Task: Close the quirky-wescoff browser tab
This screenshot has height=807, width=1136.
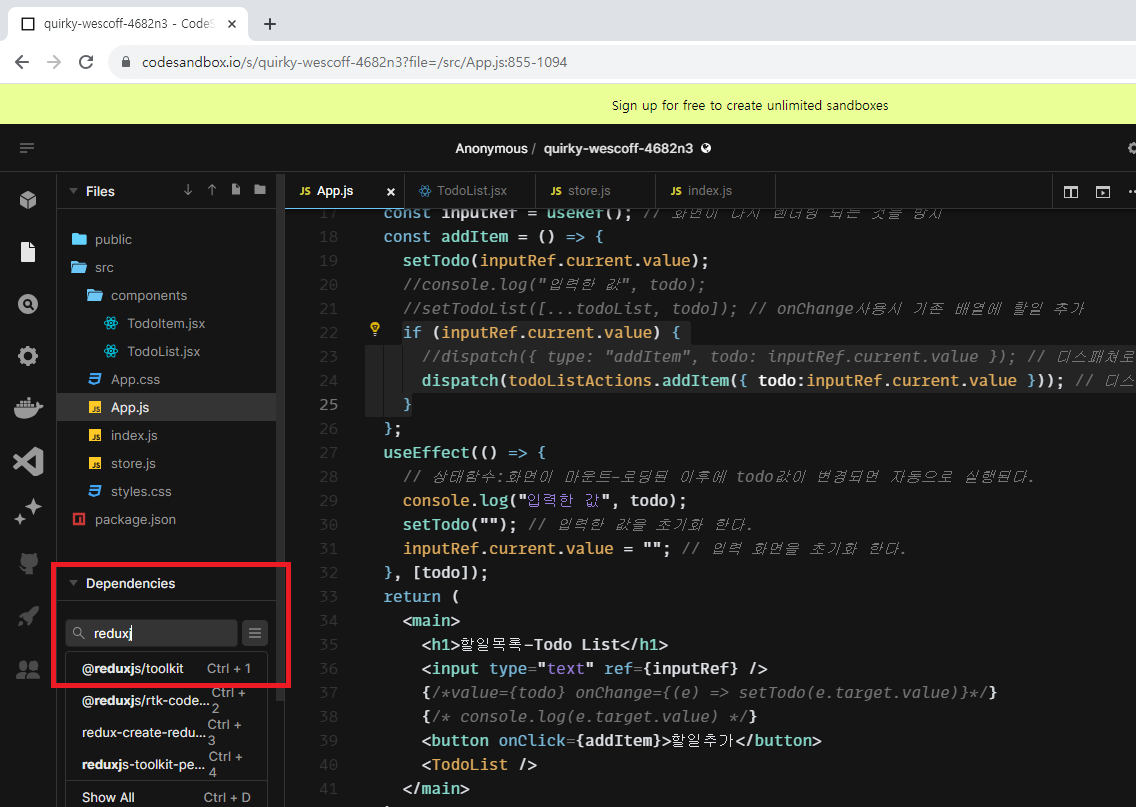Action: click(232, 24)
